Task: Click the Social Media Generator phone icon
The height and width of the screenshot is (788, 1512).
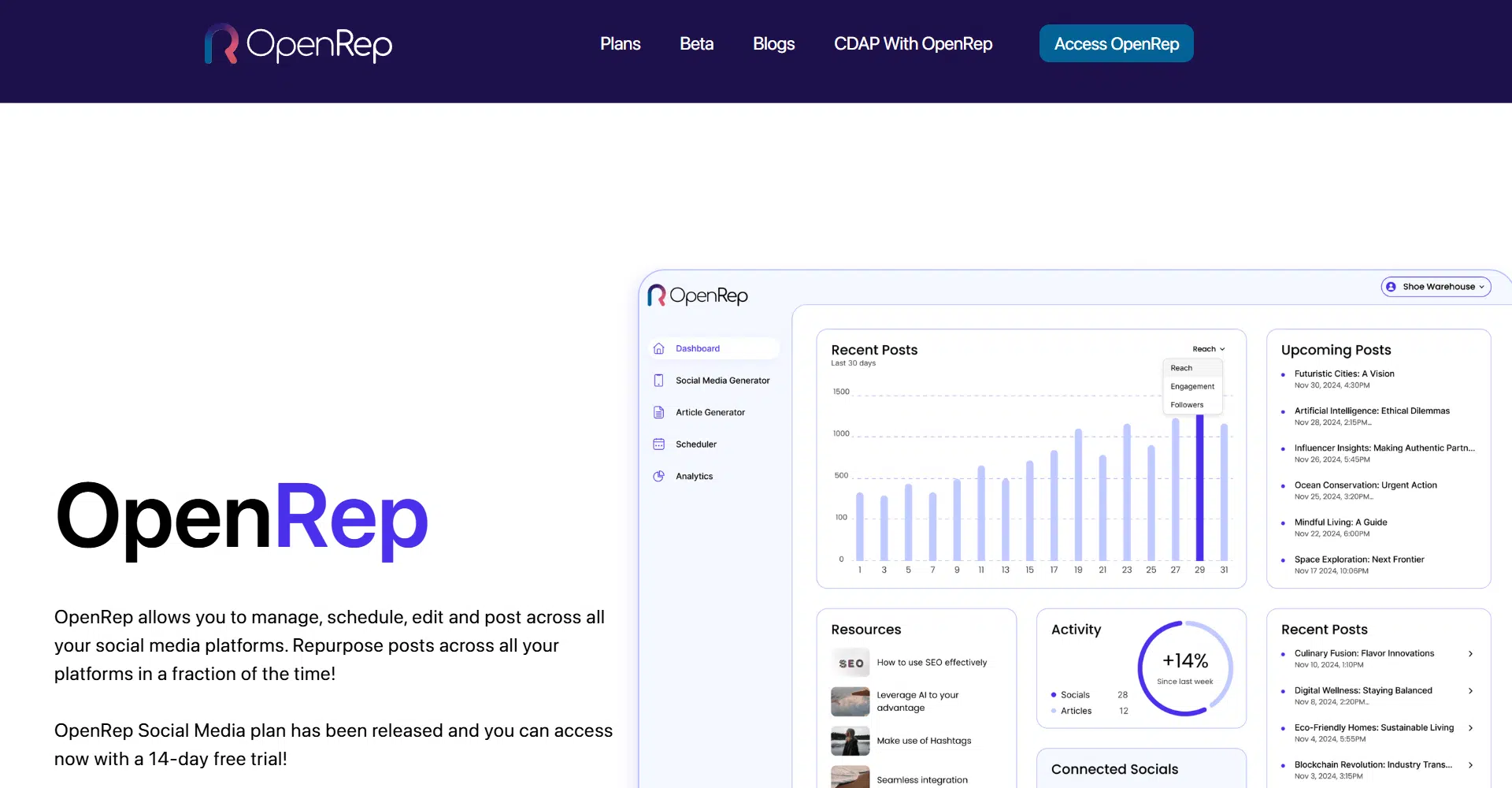Action: (659, 381)
